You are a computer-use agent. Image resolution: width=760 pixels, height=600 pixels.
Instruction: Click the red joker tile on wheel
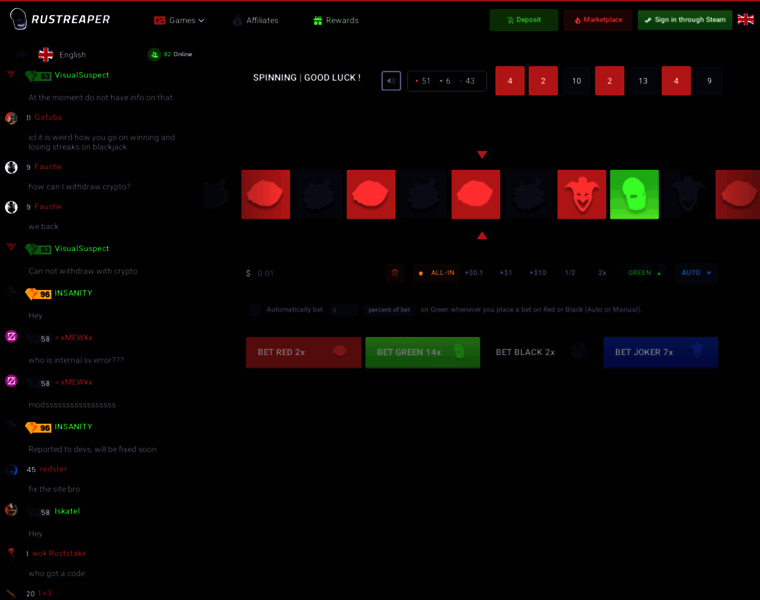click(x=581, y=194)
